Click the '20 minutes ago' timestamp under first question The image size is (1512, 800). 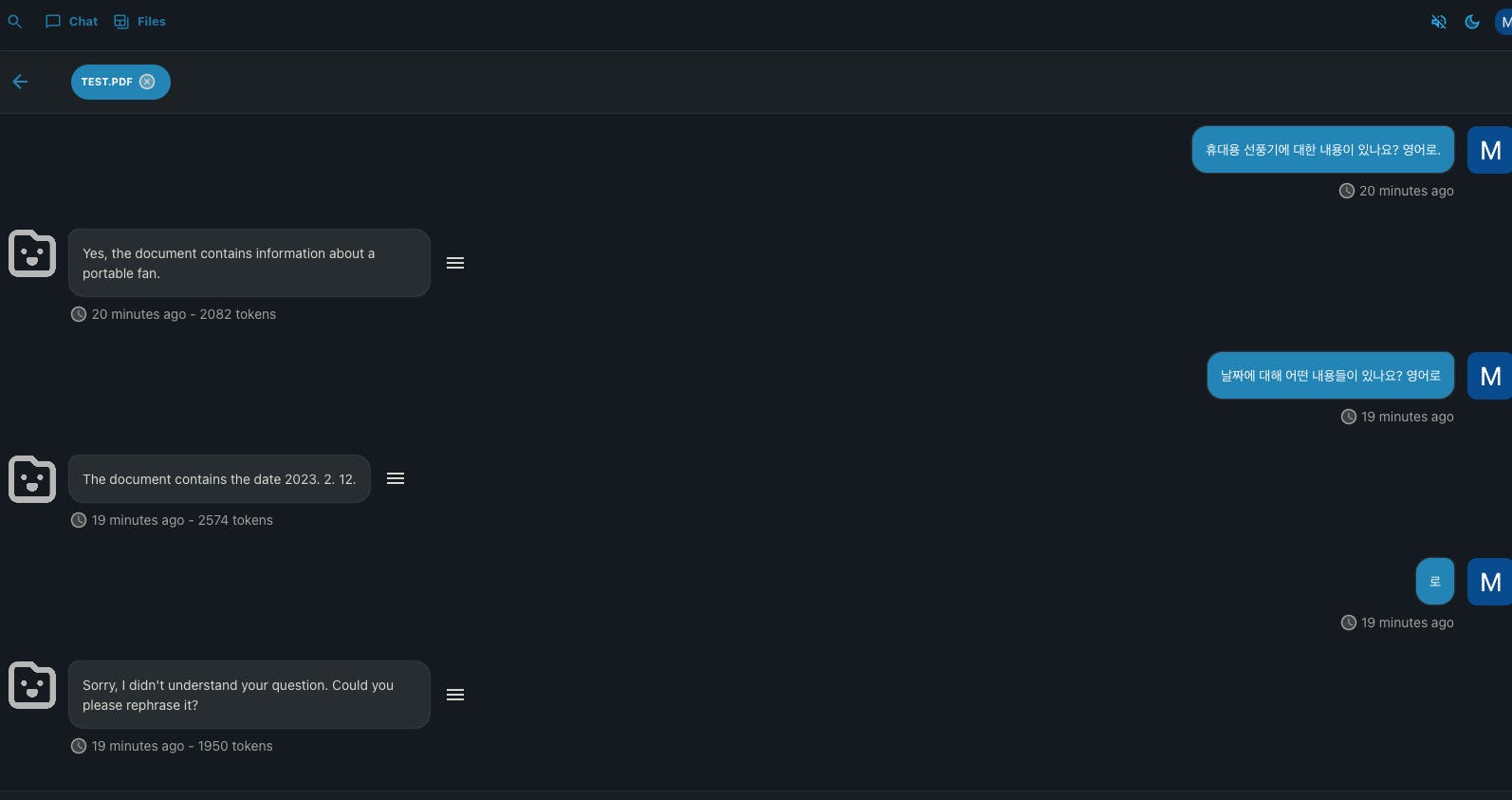click(x=1406, y=191)
